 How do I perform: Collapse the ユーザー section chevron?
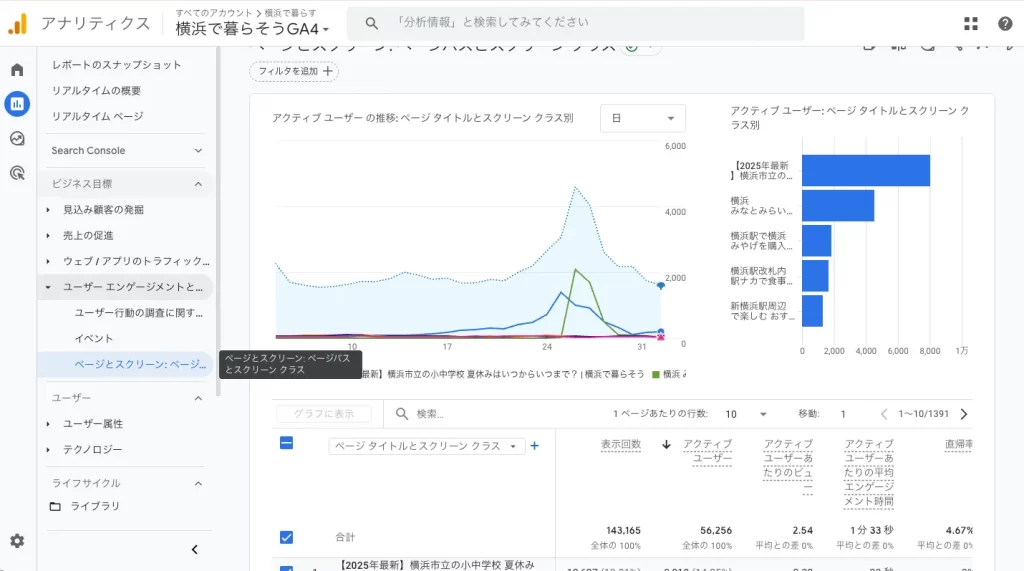pos(198,398)
